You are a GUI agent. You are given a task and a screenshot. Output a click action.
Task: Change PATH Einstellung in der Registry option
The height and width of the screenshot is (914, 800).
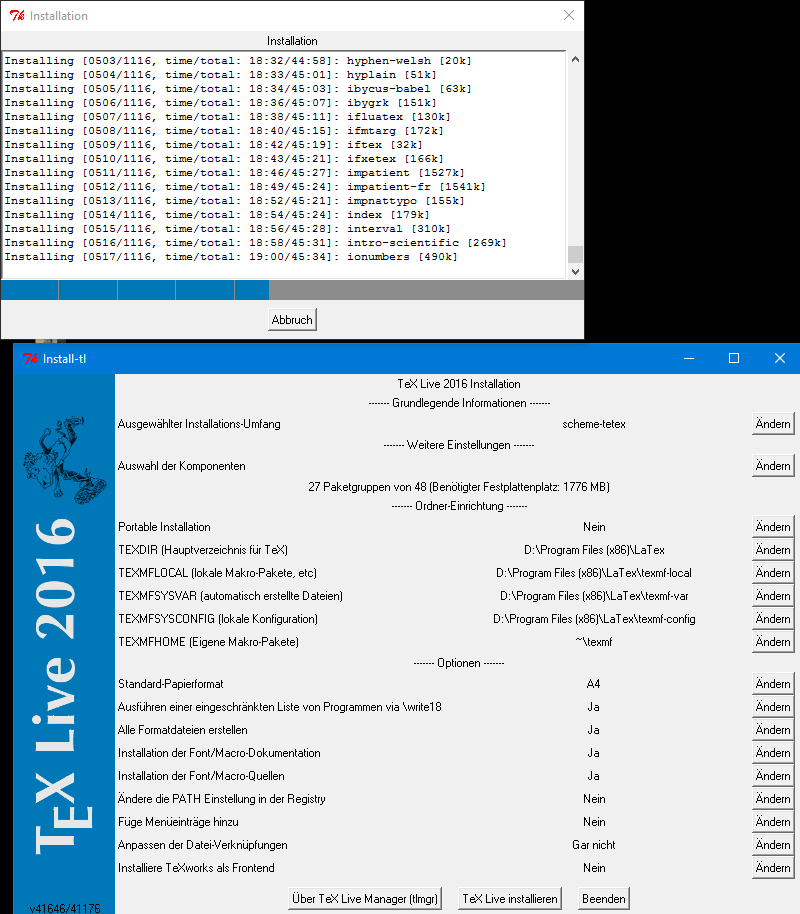click(x=773, y=799)
